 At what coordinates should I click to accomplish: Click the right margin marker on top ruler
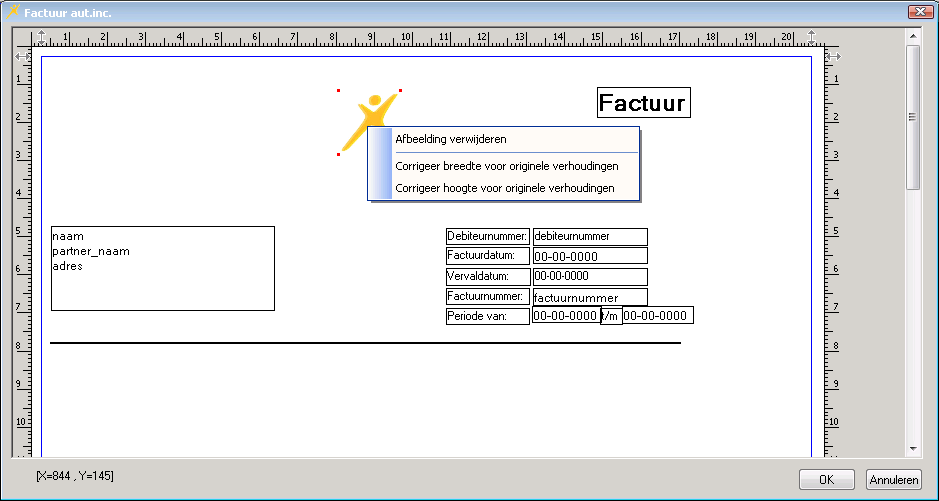pos(811,38)
